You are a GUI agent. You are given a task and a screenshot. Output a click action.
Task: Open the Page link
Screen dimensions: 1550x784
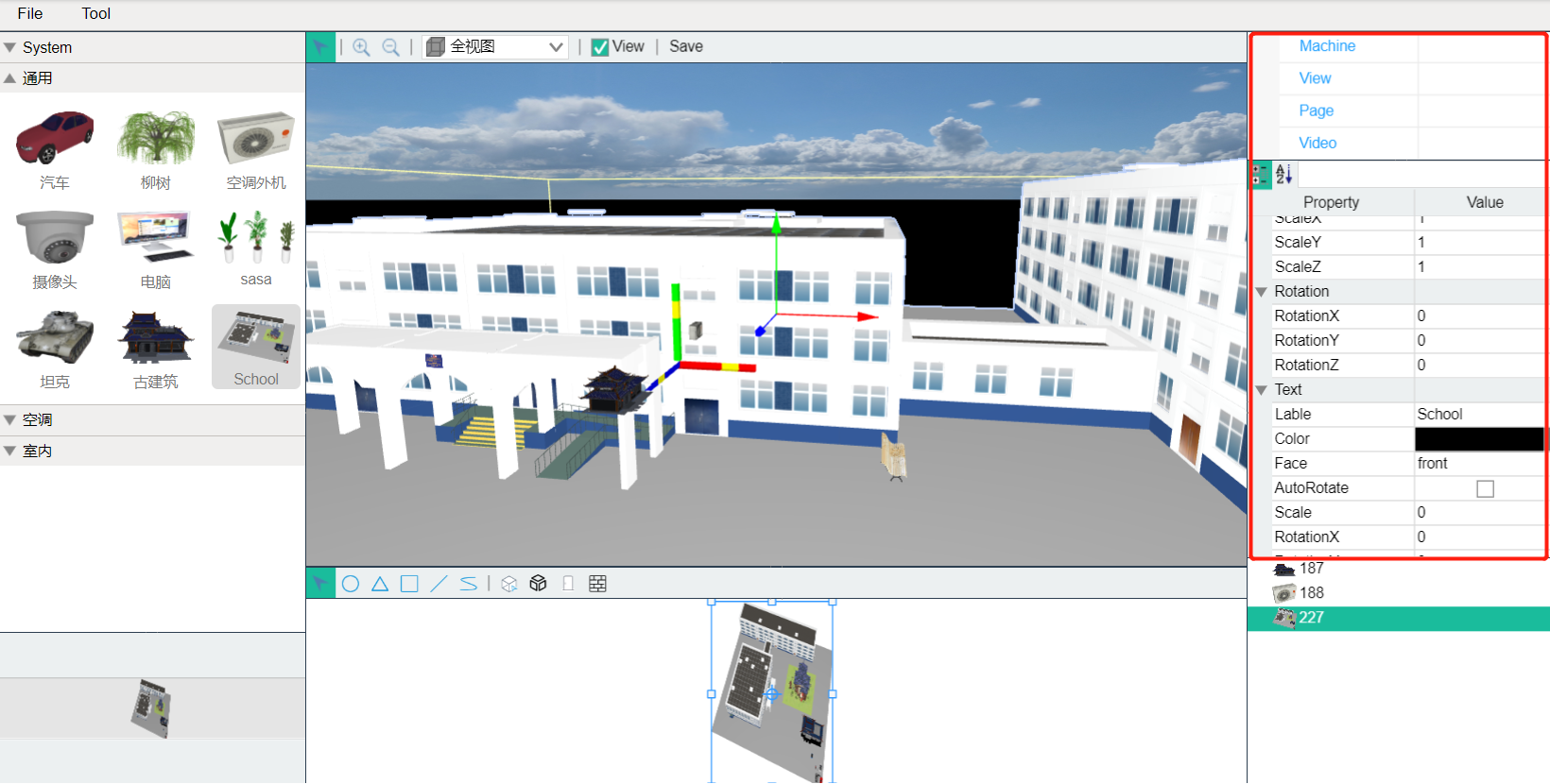point(1316,111)
